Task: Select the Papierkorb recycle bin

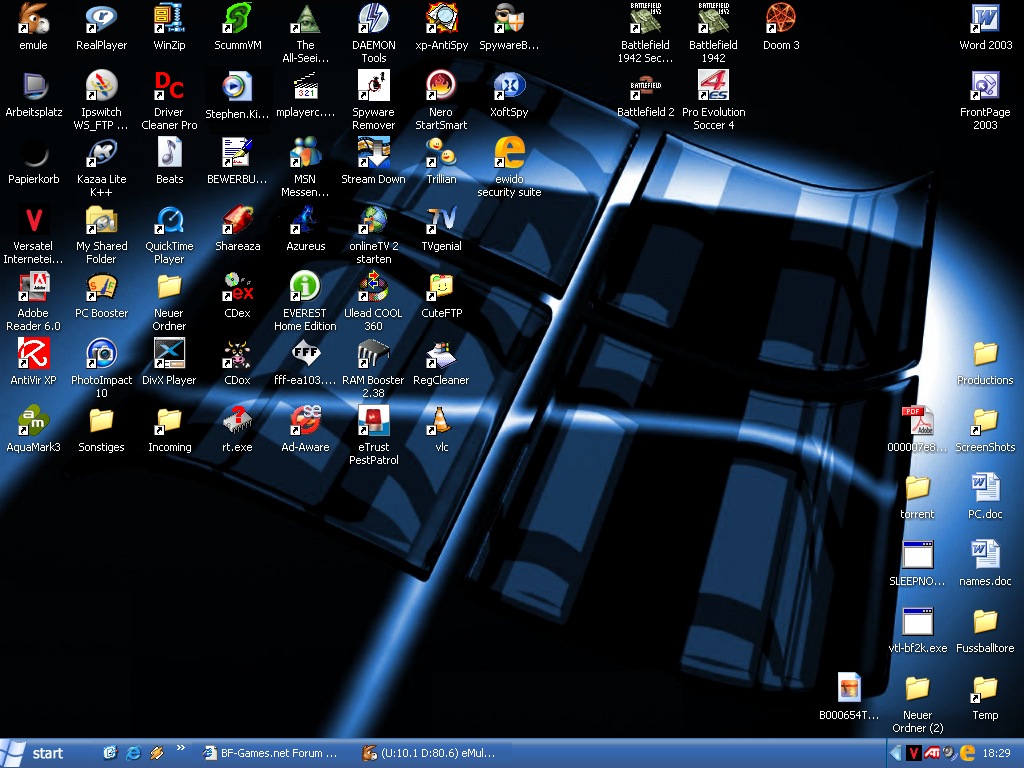Action: (x=34, y=161)
